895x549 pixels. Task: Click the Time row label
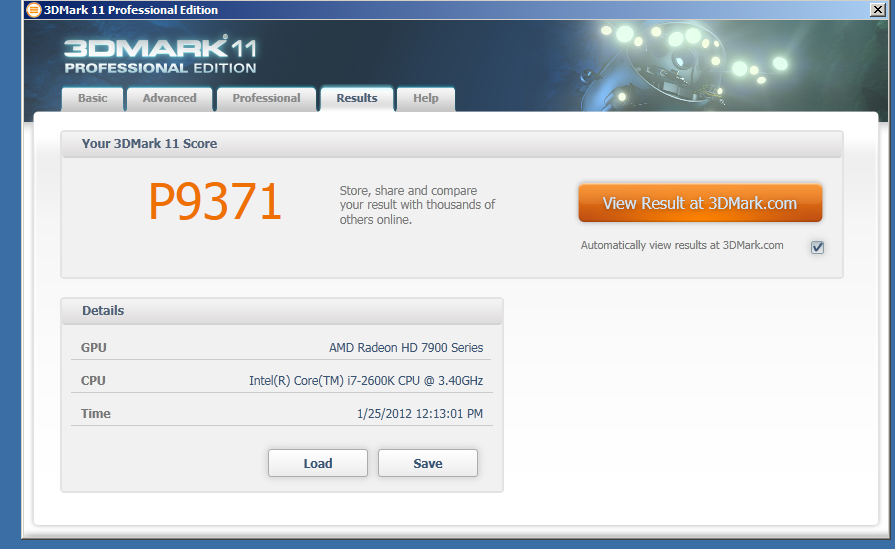point(95,414)
